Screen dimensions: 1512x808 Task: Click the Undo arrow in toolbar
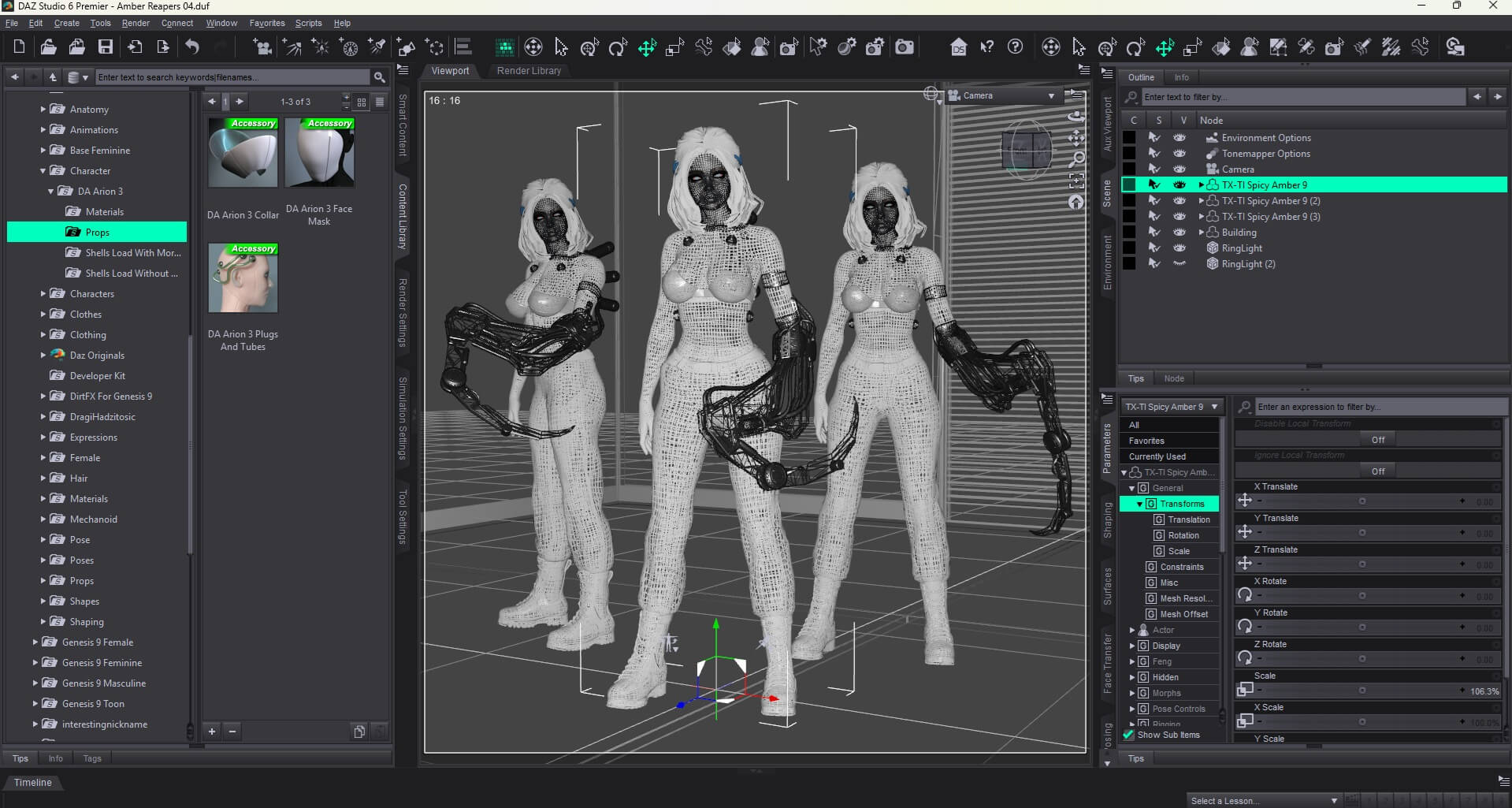191,47
